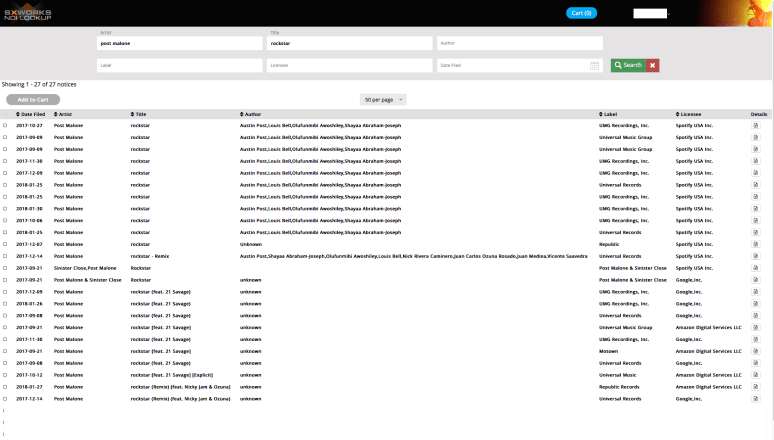This screenshot has width=774, height=440.
Task: View details of the rockstar - Remix notice
Action: click(756, 256)
